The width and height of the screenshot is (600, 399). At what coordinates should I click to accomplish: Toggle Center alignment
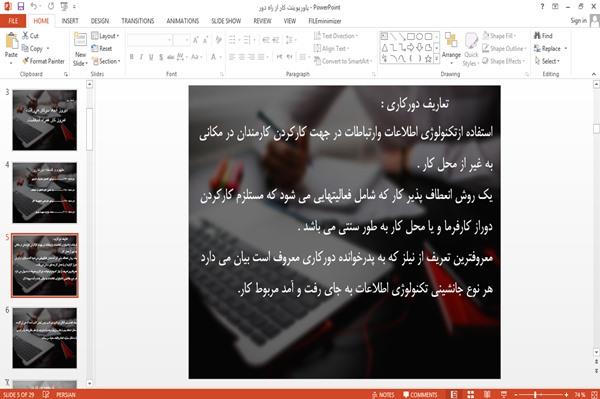coord(241,57)
